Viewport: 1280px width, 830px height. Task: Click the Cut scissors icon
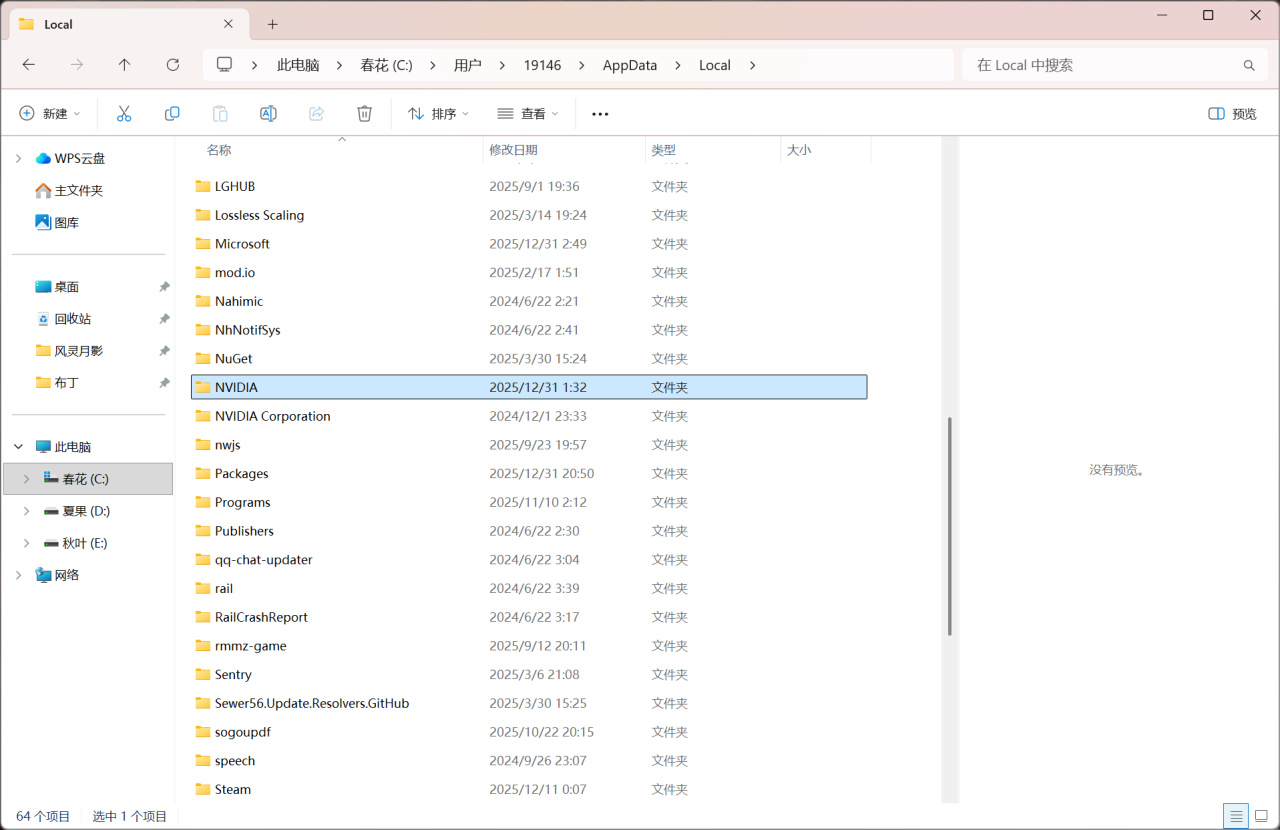point(124,114)
